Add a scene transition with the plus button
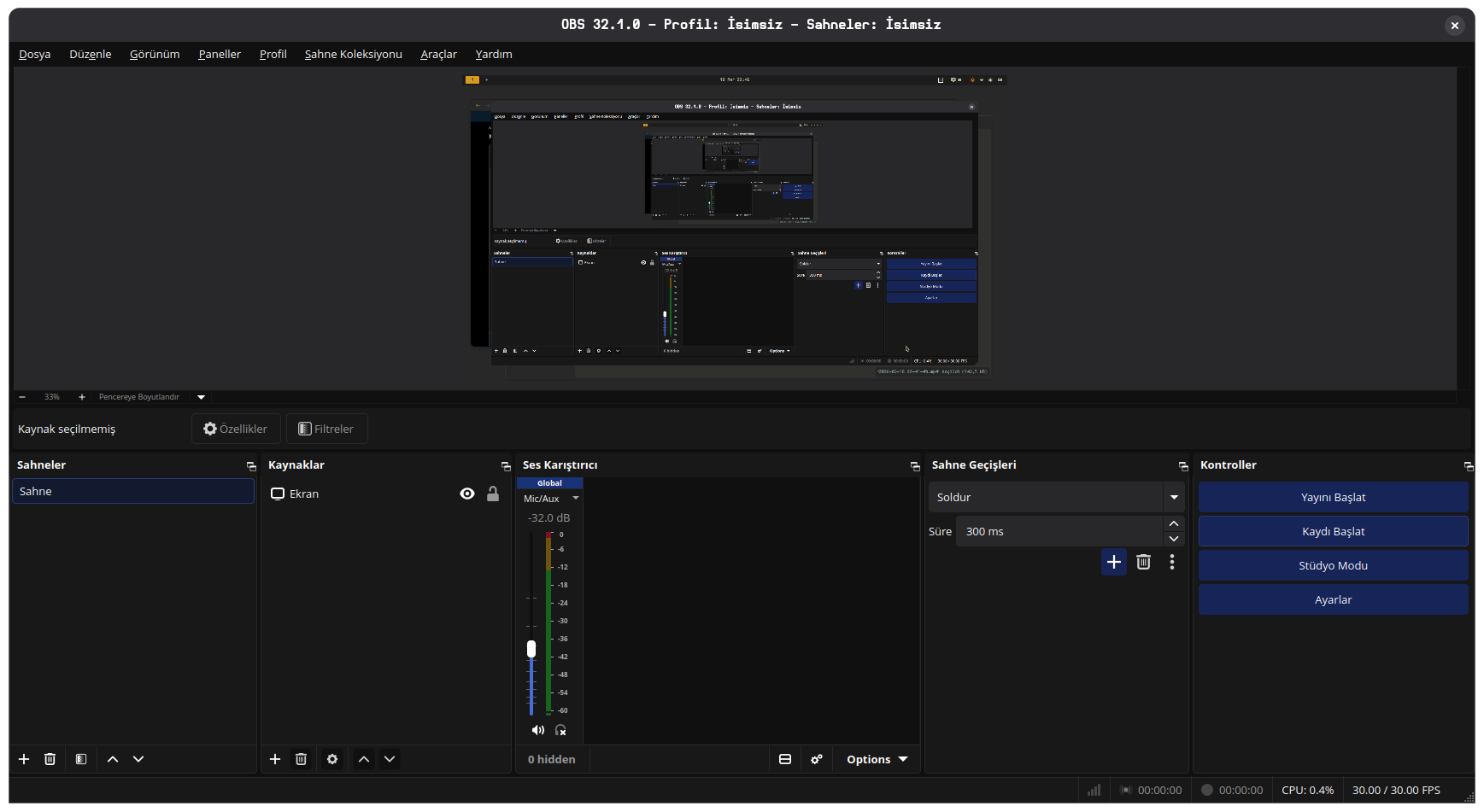 pos(1114,562)
